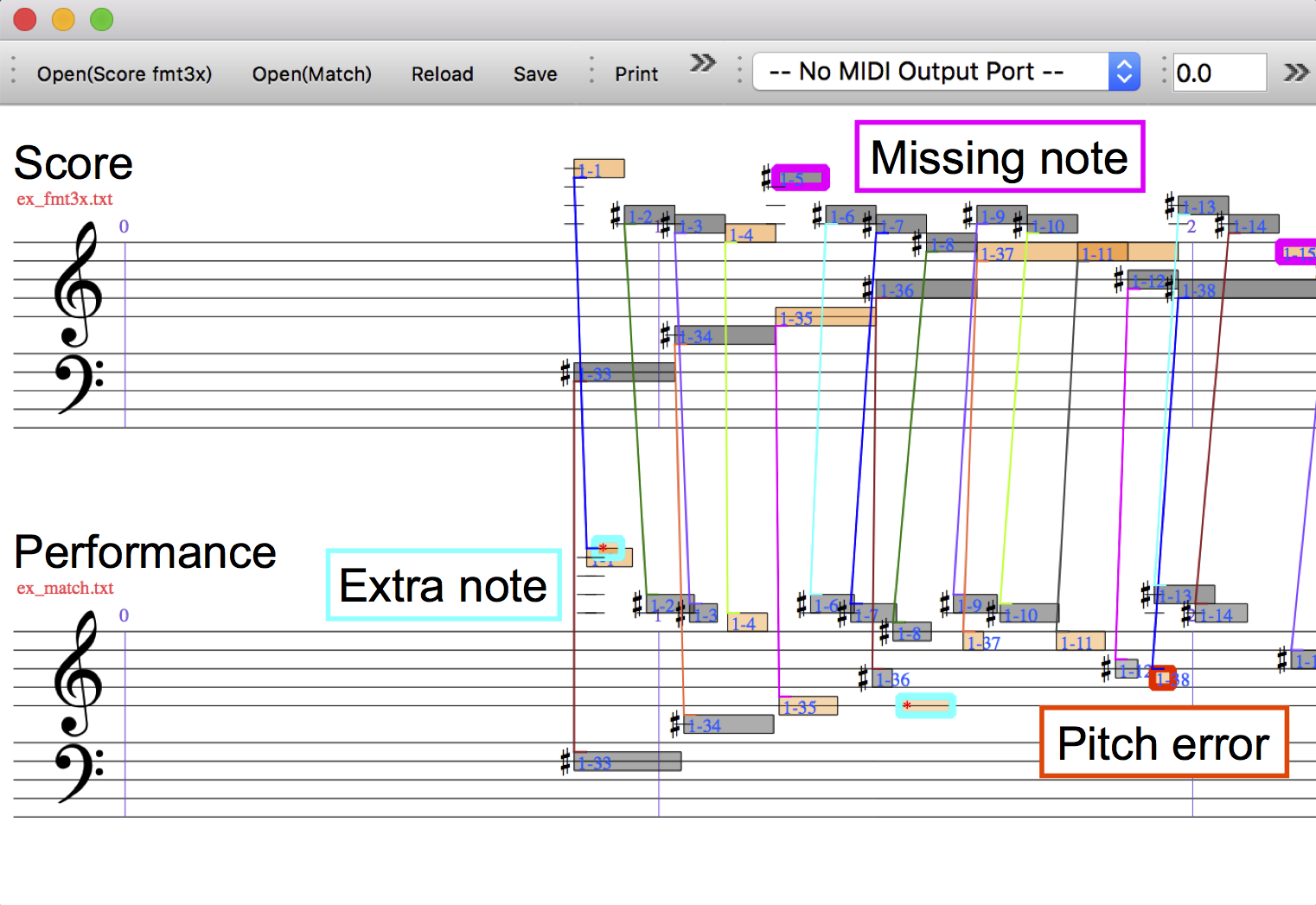Click the score bar marker 2
The width and height of the screenshot is (1316, 905).
pyautogui.click(x=1191, y=226)
